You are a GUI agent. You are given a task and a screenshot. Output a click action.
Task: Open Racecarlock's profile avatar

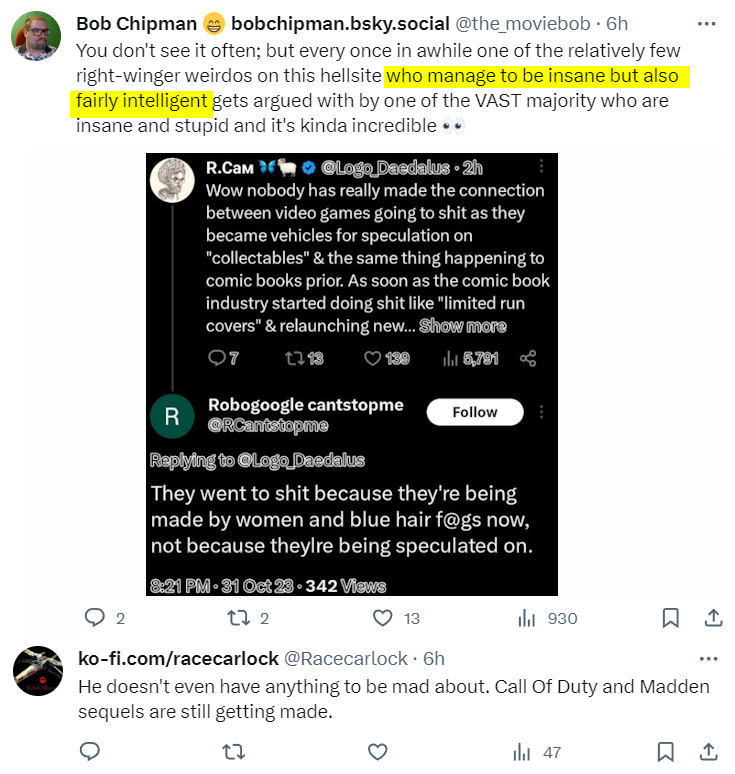[38, 671]
